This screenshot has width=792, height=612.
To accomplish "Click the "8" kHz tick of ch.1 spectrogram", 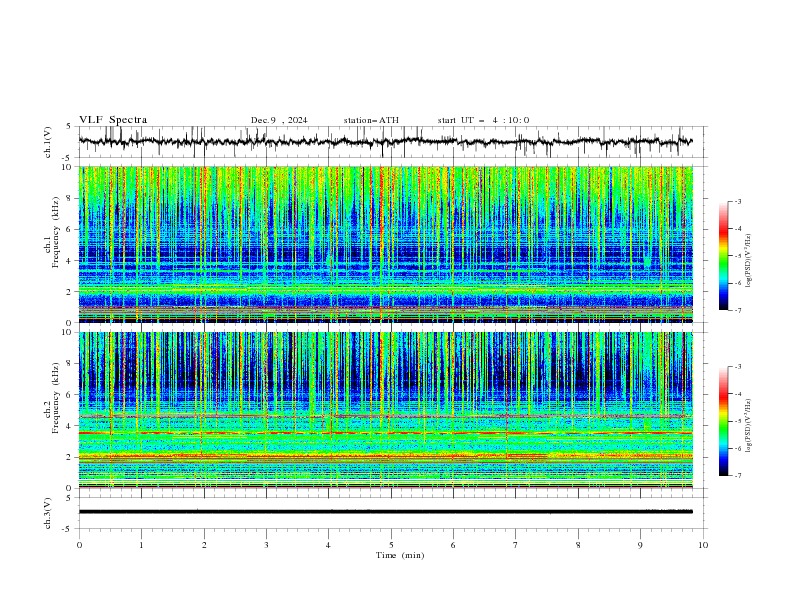I will click(70, 198).
